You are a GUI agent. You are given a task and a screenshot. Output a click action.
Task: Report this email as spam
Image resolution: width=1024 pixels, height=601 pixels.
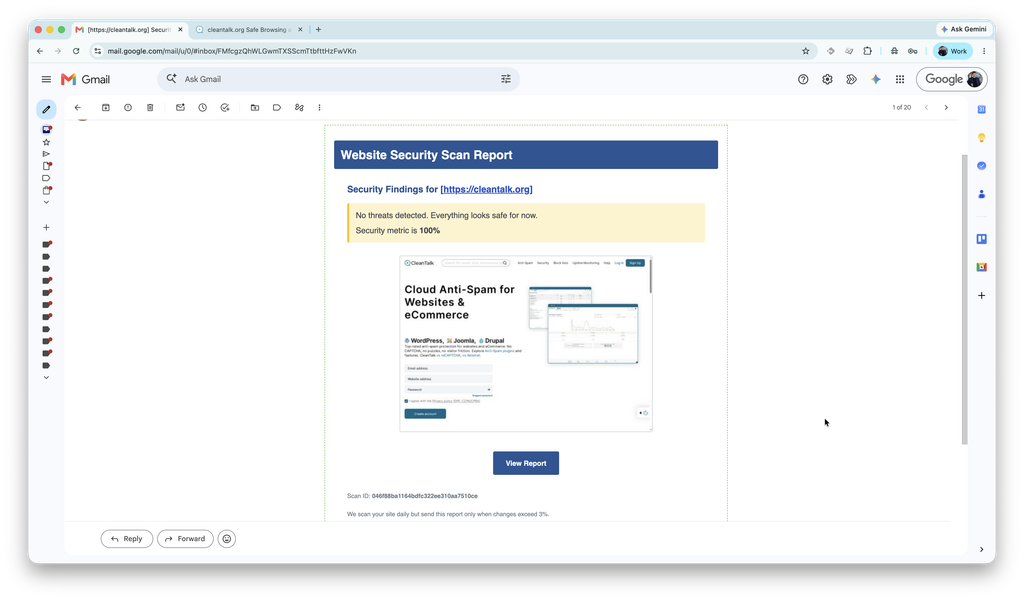(x=128, y=107)
